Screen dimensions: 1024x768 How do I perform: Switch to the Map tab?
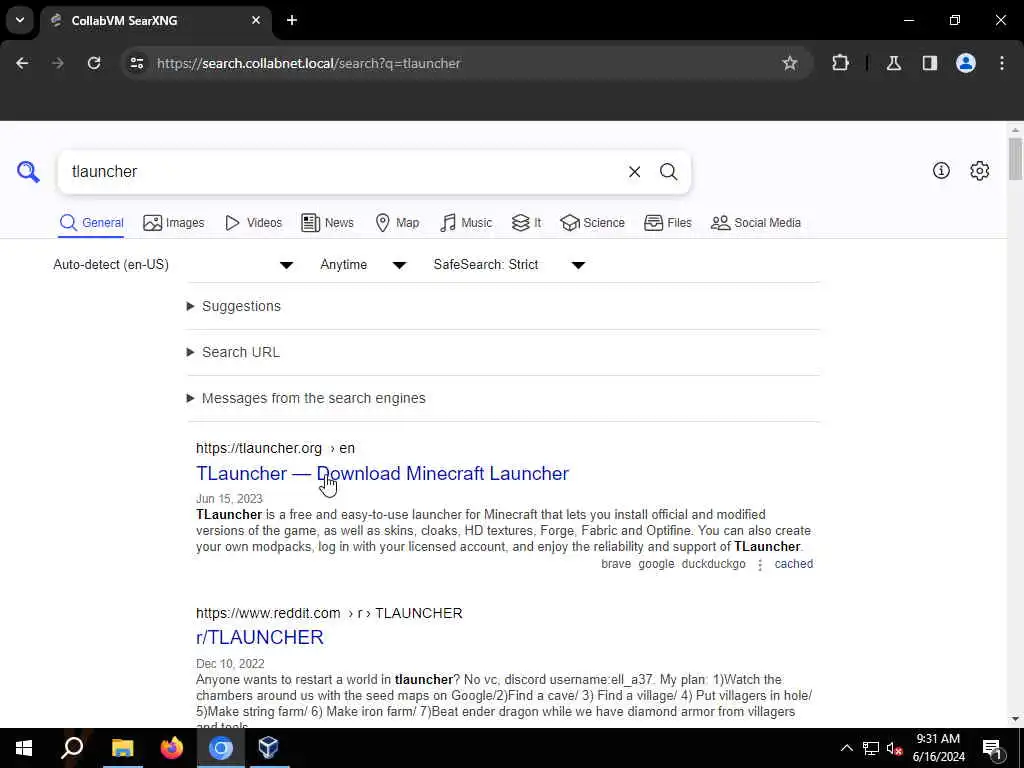point(398,223)
